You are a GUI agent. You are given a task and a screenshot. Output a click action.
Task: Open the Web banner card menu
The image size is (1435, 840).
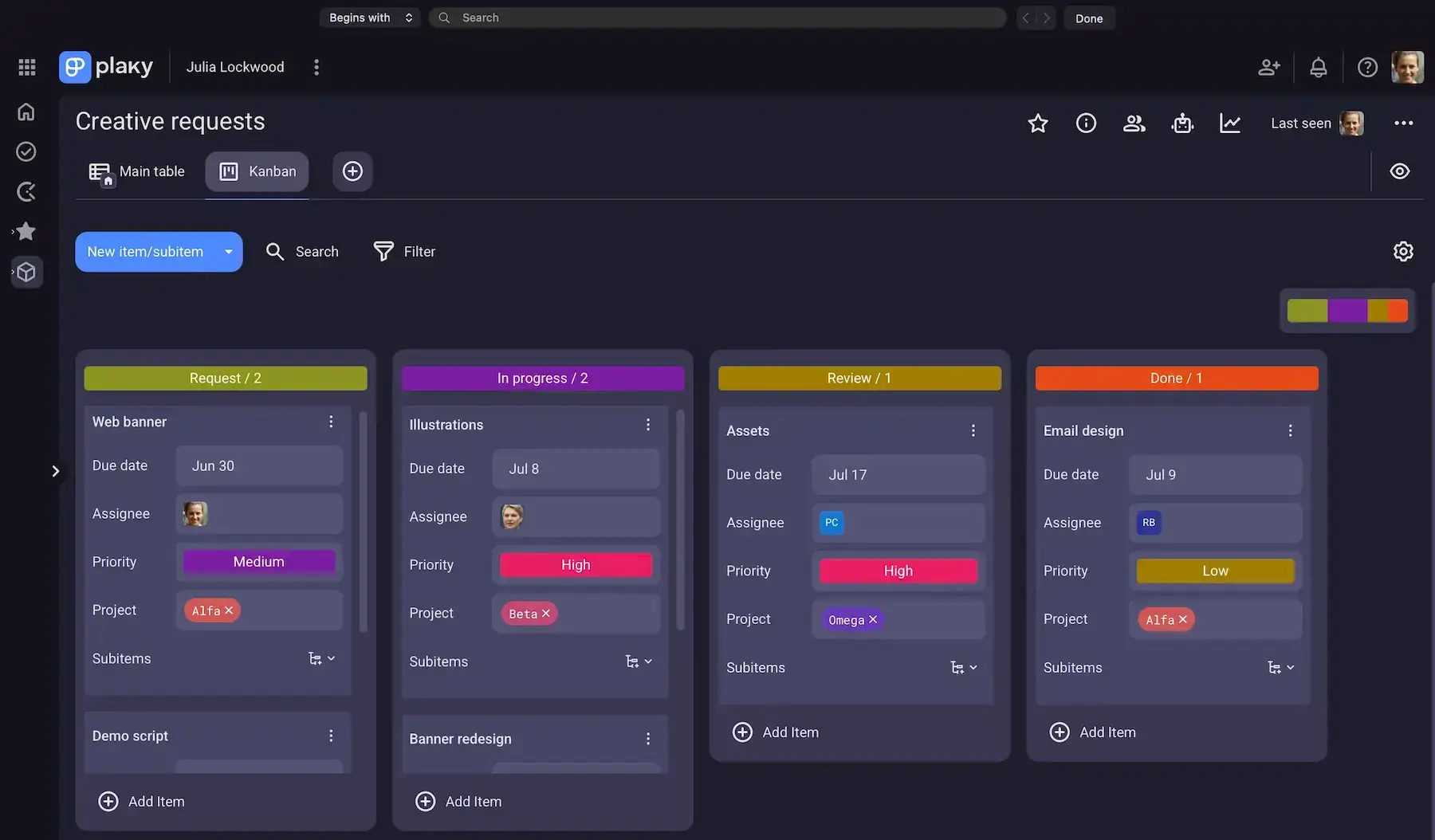coord(331,422)
